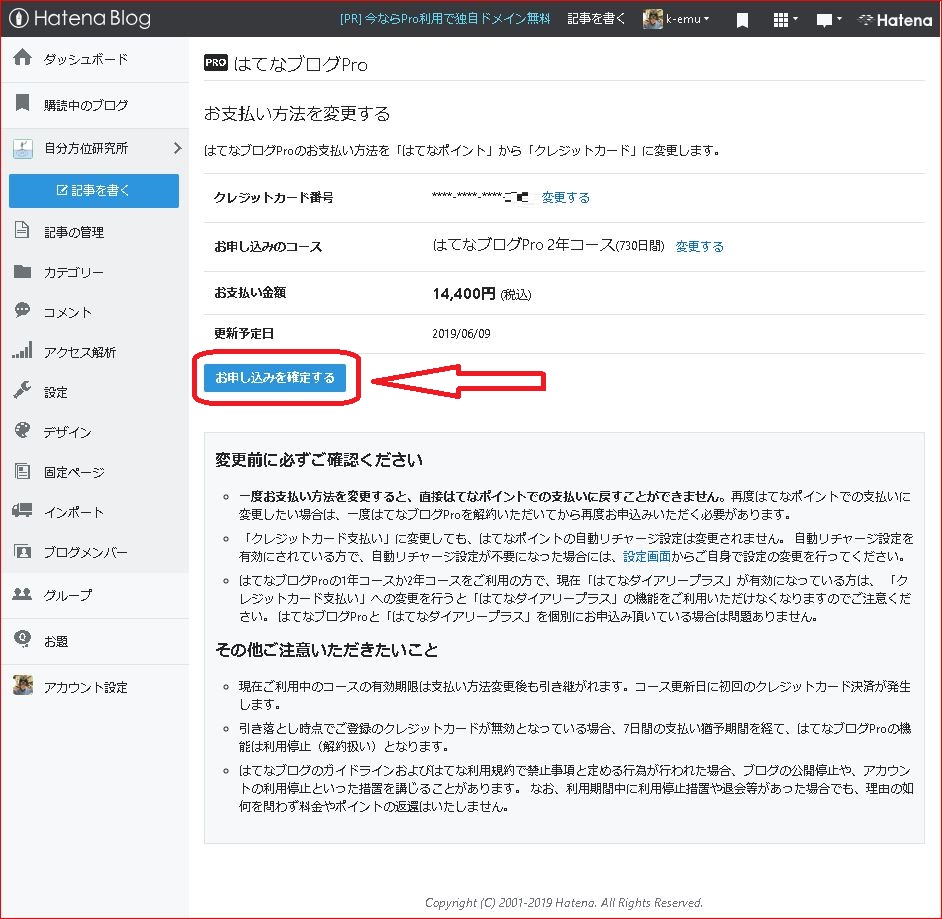Click the Hatena logo in header
This screenshot has width=942, height=919.
[x=895, y=20]
